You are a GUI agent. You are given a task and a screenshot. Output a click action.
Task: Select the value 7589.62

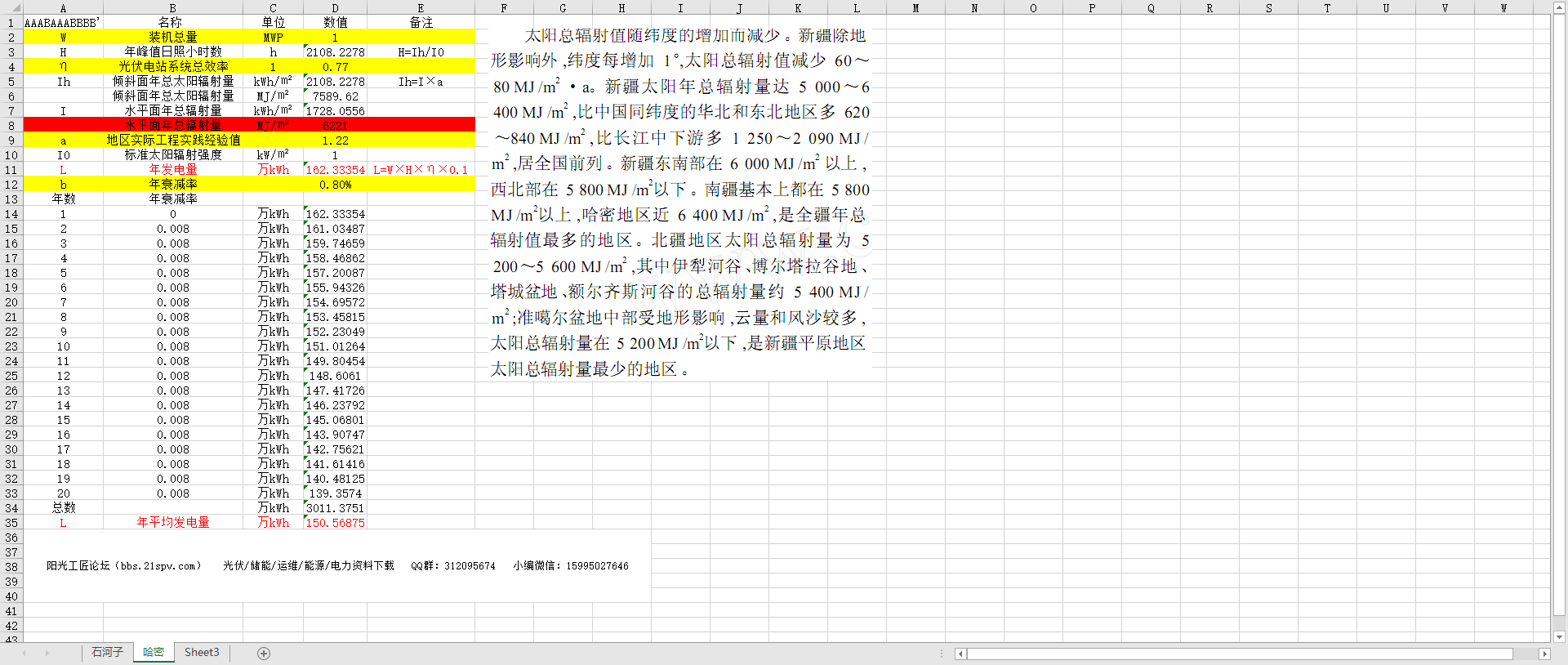pyautogui.click(x=335, y=96)
